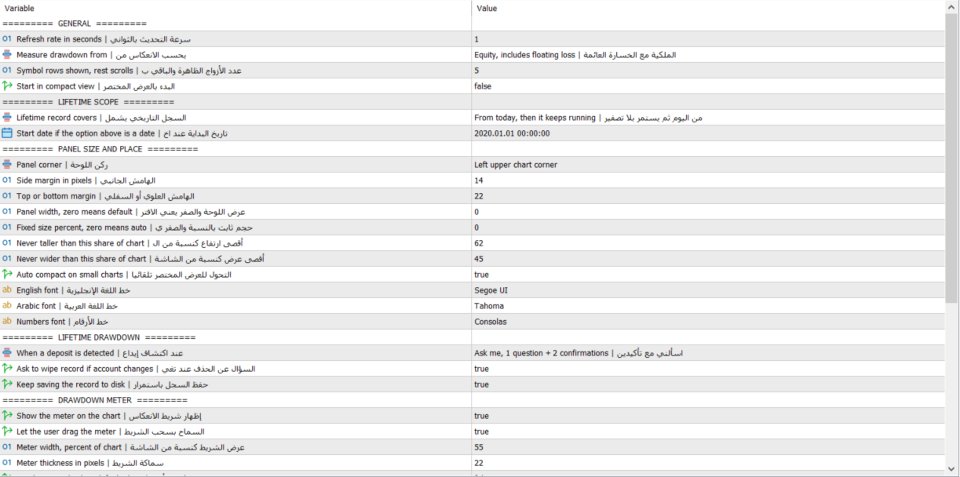Click the Variable column header
The image size is (960, 477).
236,9
